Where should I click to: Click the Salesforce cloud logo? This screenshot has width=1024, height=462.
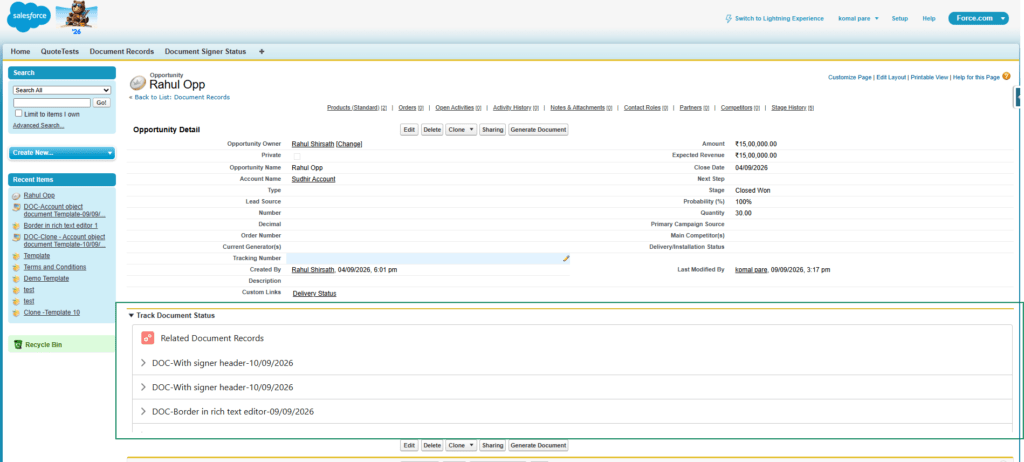[x=29, y=16]
